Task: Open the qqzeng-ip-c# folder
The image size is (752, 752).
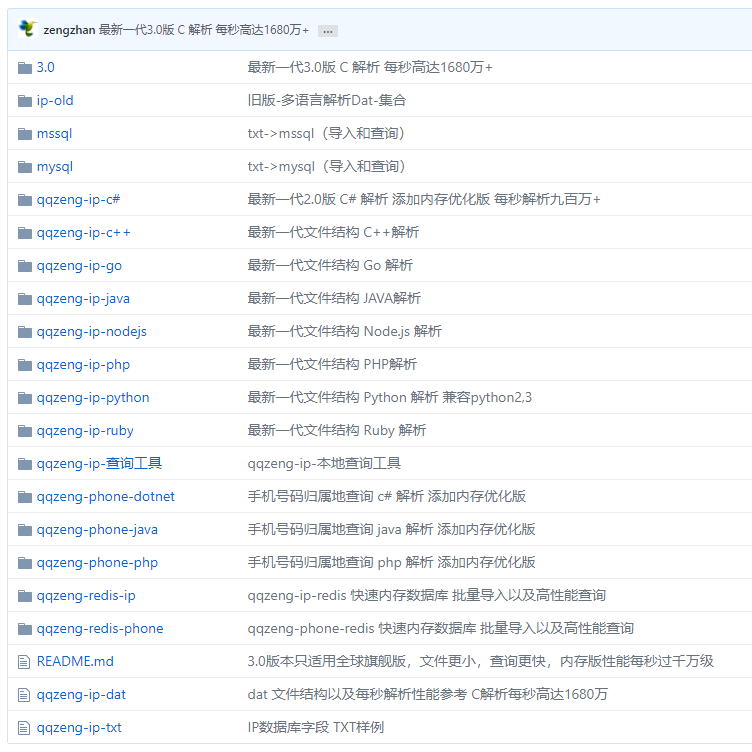Action: [79, 200]
